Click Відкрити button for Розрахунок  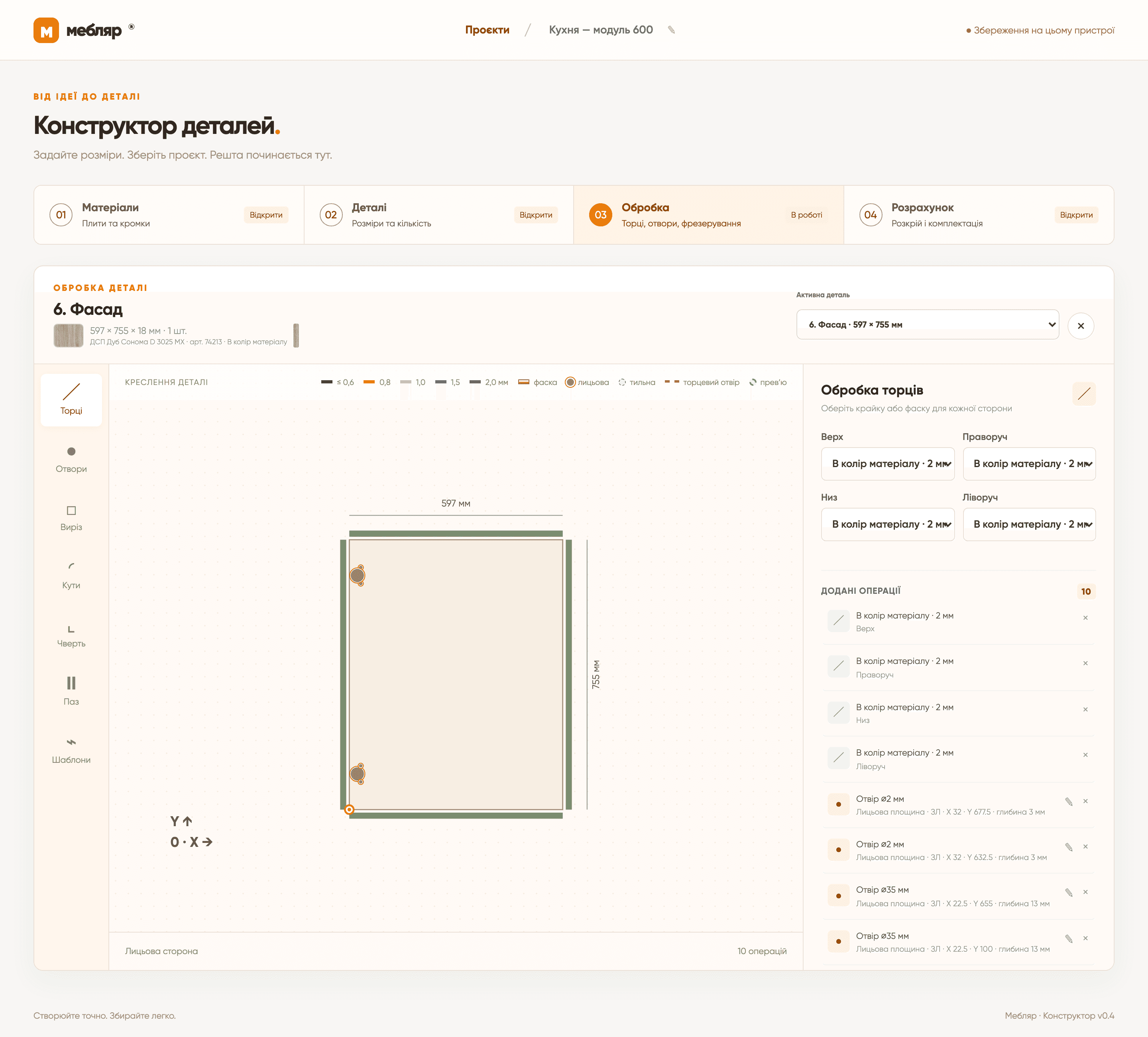coord(1076,215)
